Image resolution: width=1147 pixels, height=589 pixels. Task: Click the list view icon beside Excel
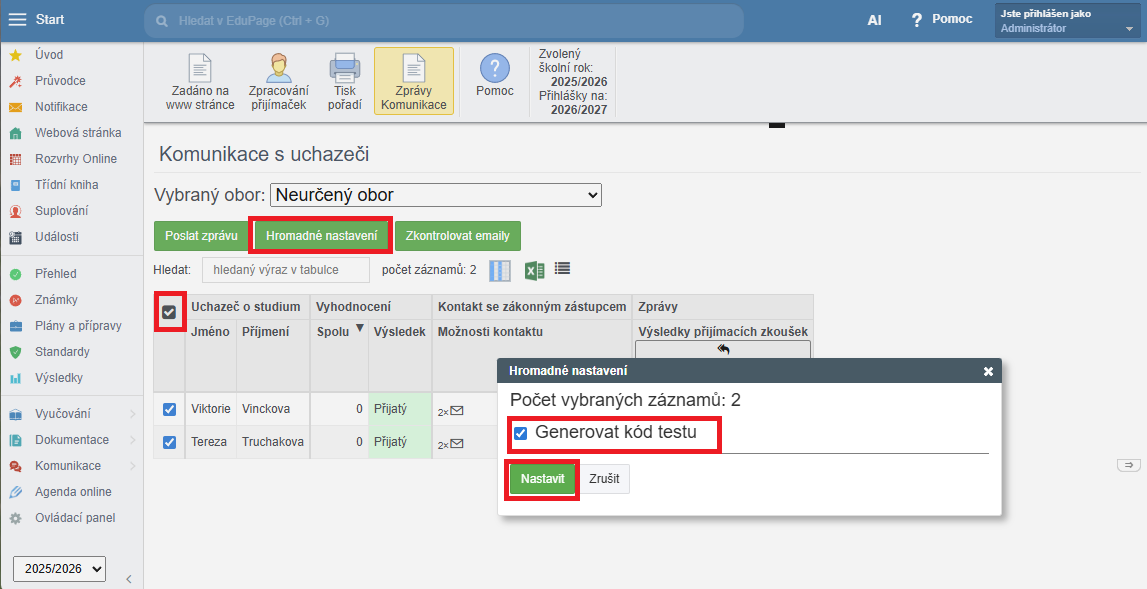tap(562, 269)
